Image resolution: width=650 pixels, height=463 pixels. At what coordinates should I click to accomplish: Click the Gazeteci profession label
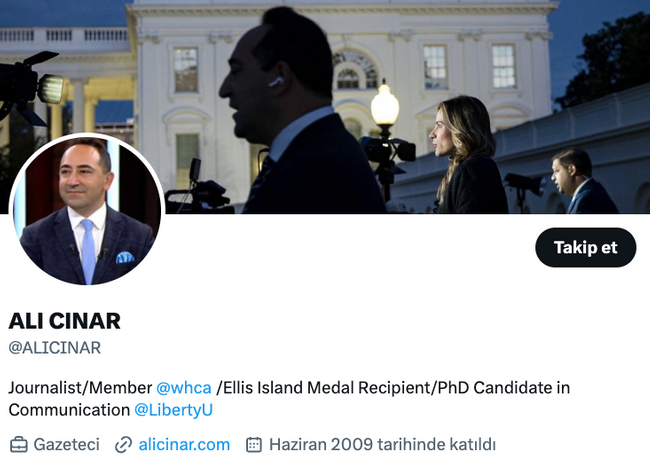pos(66,444)
